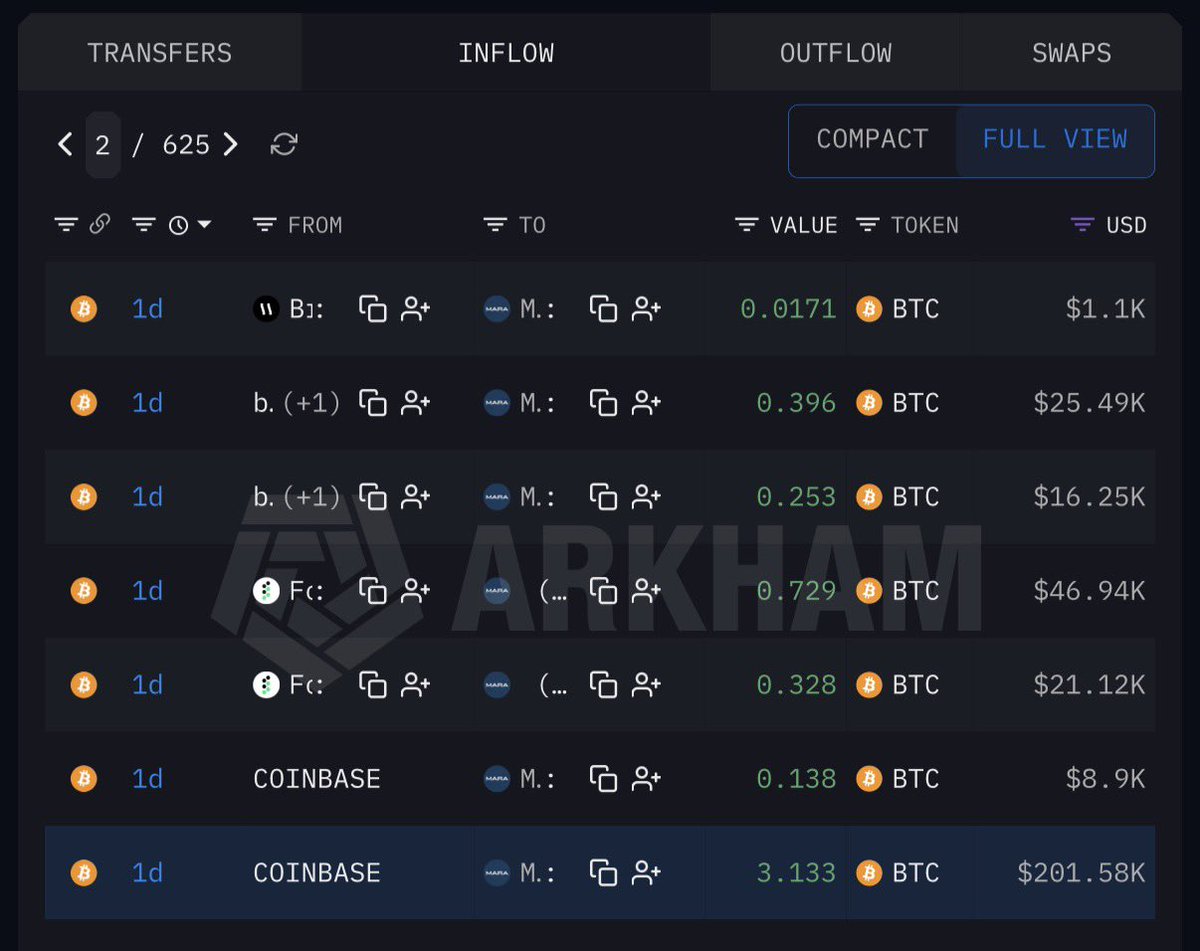Copy recipient address in 0.328 BTC row
The height and width of the screenshot is (951, 1200).
point(604,685)
